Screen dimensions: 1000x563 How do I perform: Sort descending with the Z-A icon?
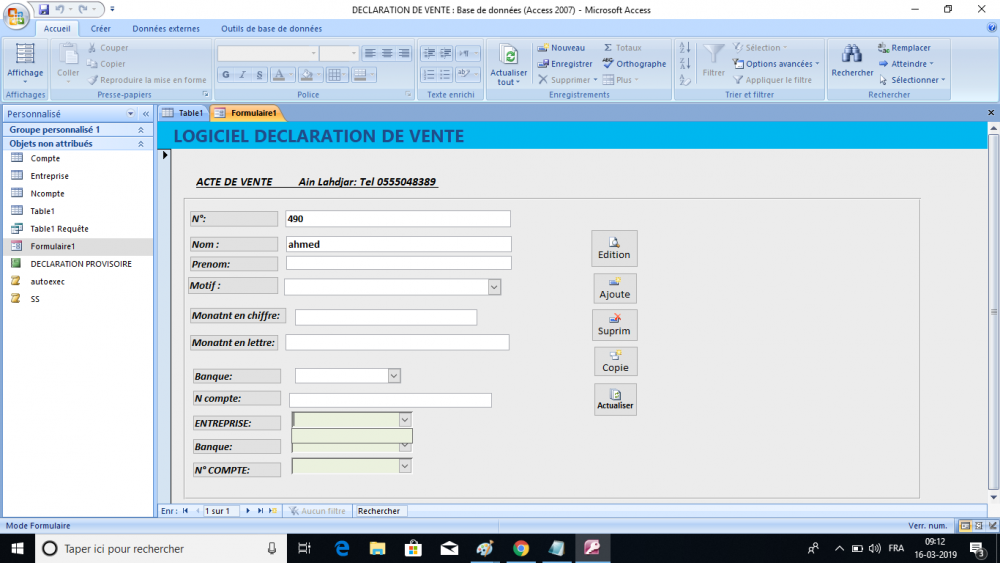coord(685,64)
